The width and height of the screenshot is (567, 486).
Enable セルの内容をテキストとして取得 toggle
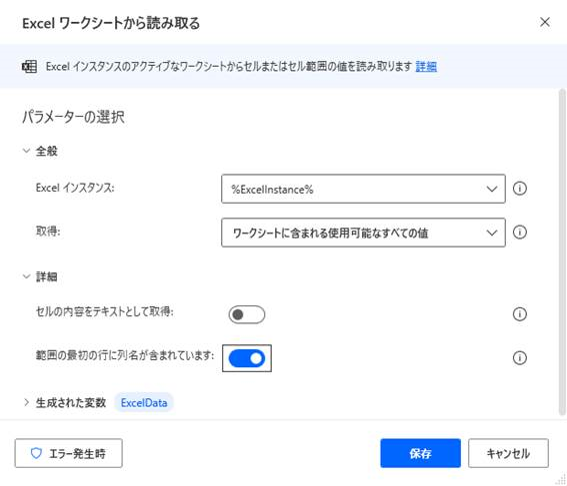pyautogui.click(x=247, y=315)
